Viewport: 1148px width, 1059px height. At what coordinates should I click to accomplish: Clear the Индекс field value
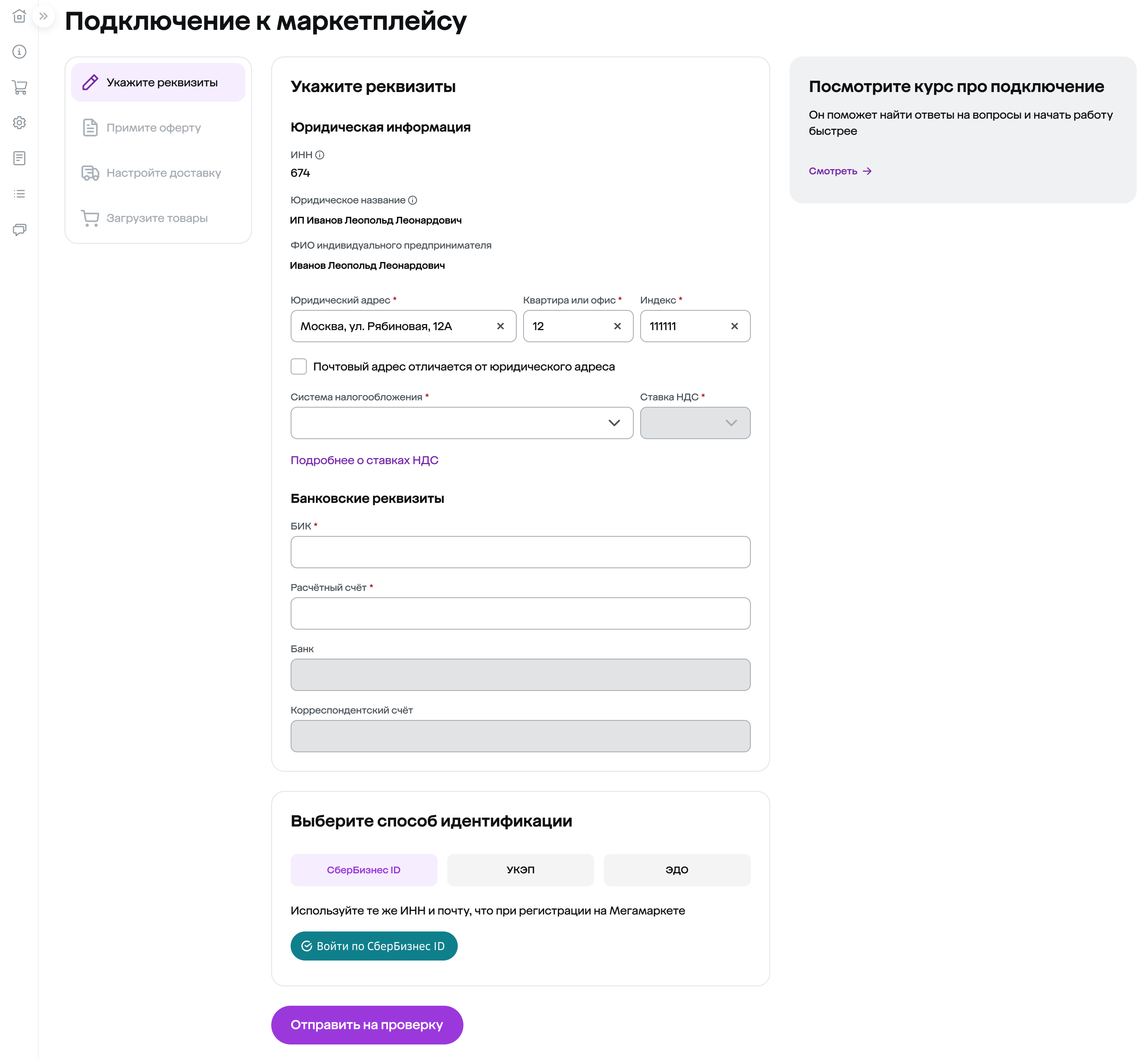pyautogui.click(x=734, y=326)
